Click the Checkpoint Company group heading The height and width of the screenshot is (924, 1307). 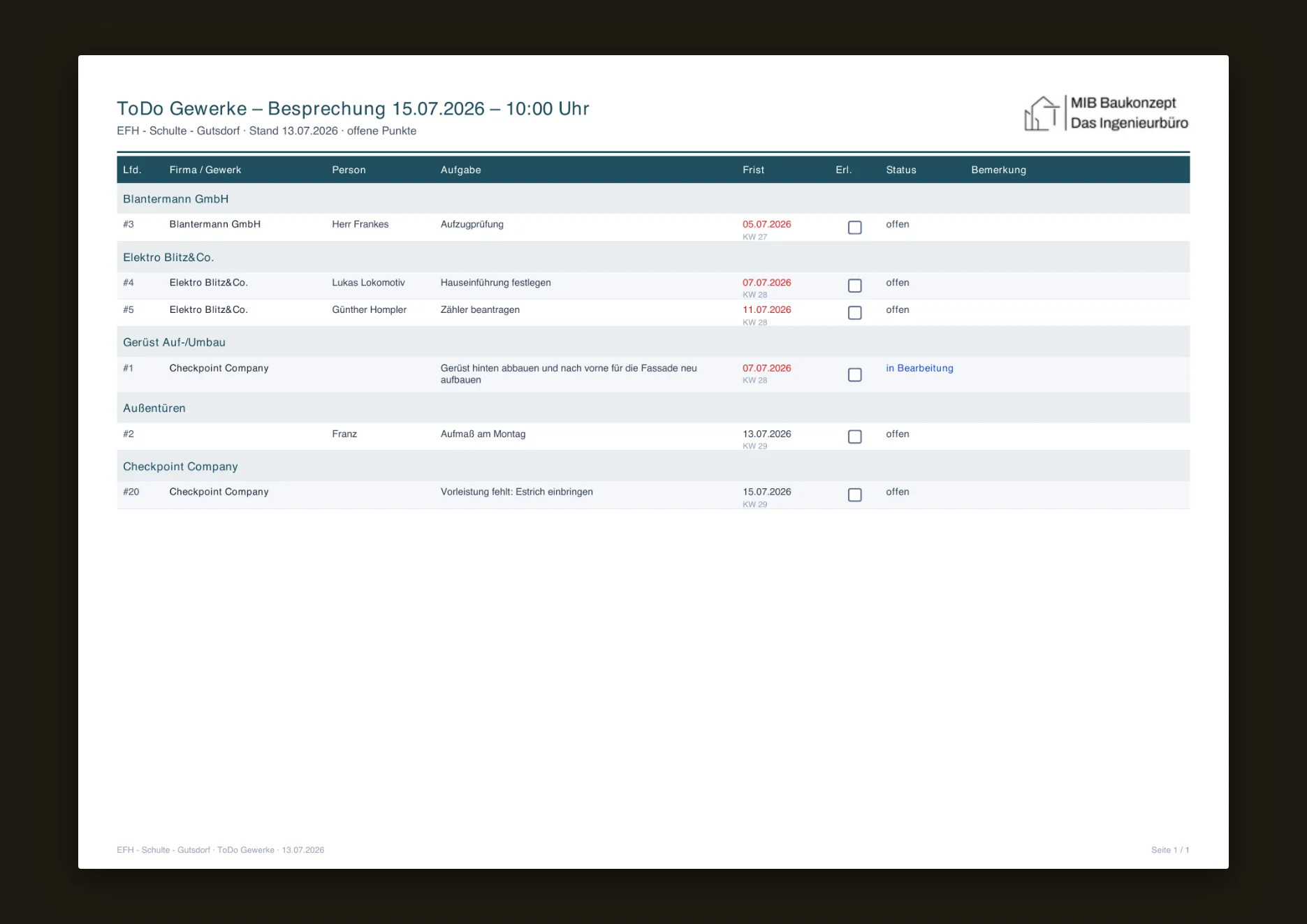pos(653,467)
